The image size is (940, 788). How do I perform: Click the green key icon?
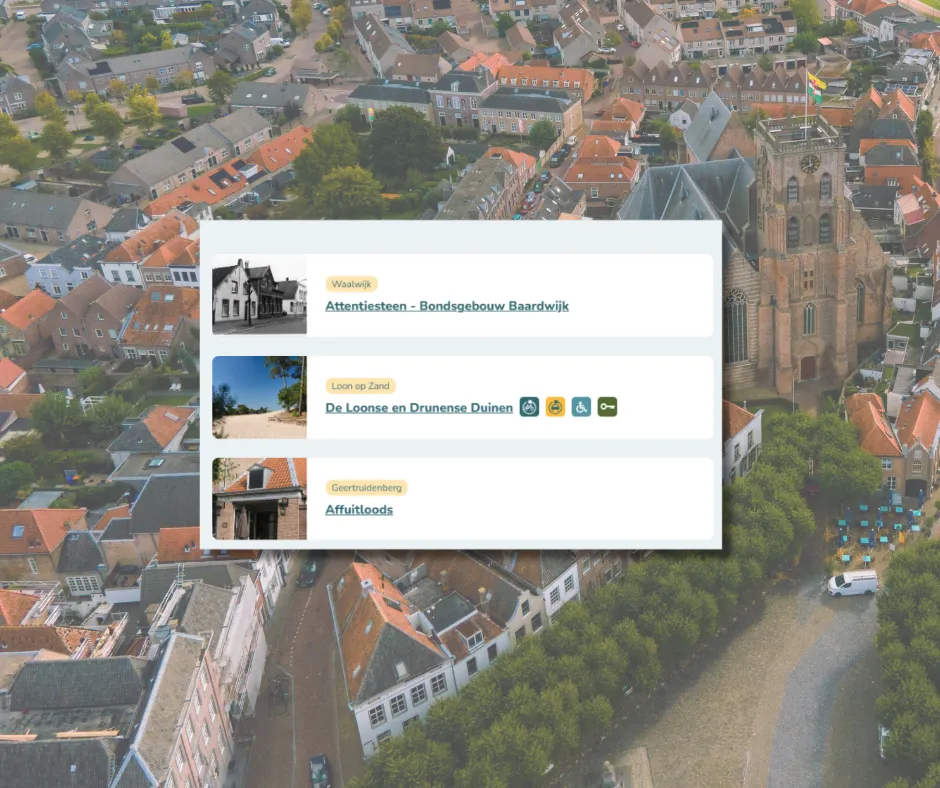point(607,407)
